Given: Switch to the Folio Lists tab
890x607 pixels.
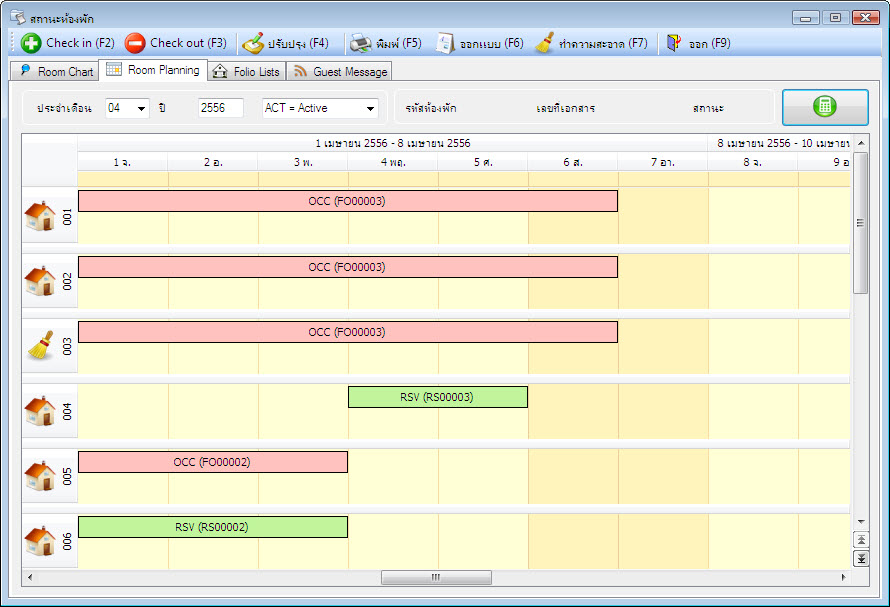Looking at the screenshot, I should tap(246, 71).
